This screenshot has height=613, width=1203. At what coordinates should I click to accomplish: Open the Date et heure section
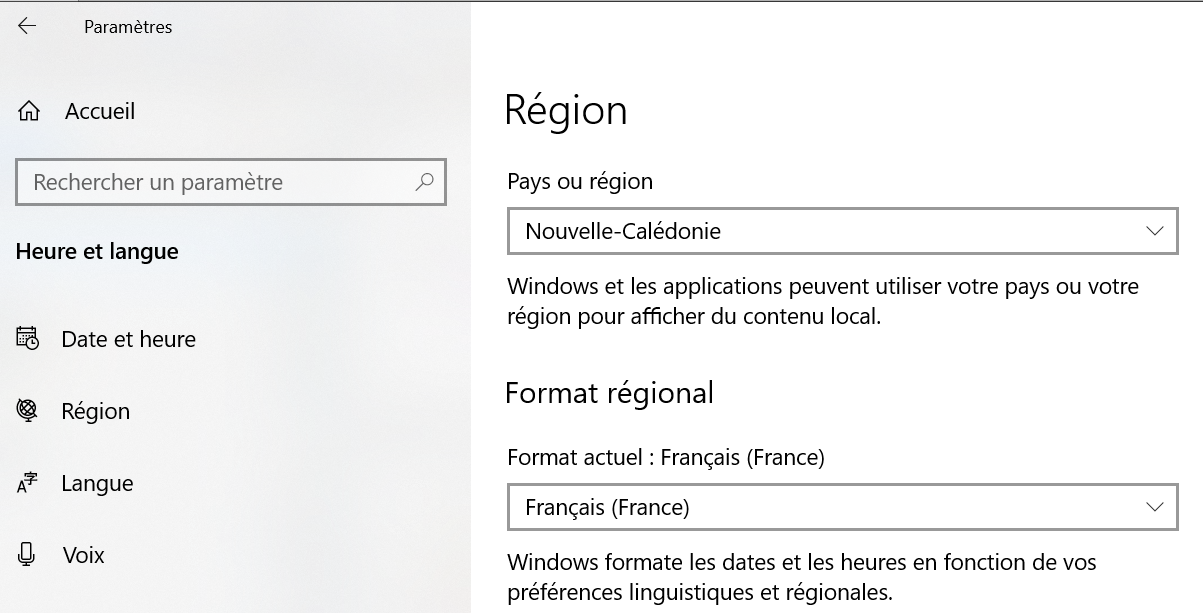pos(128,339)
